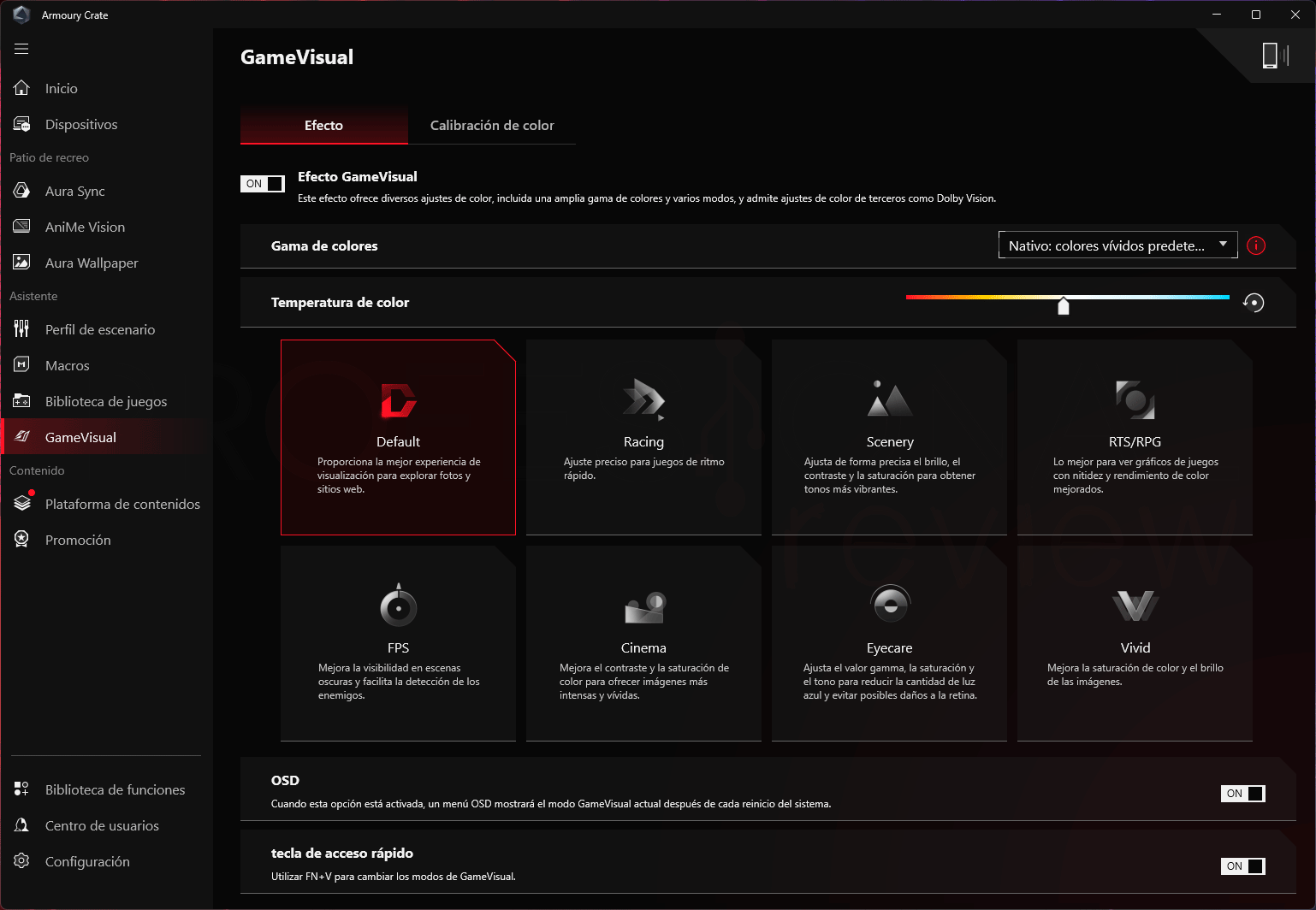
Task: Click the Plataforma de contenidos icon
Action: (x=22, y=503)
